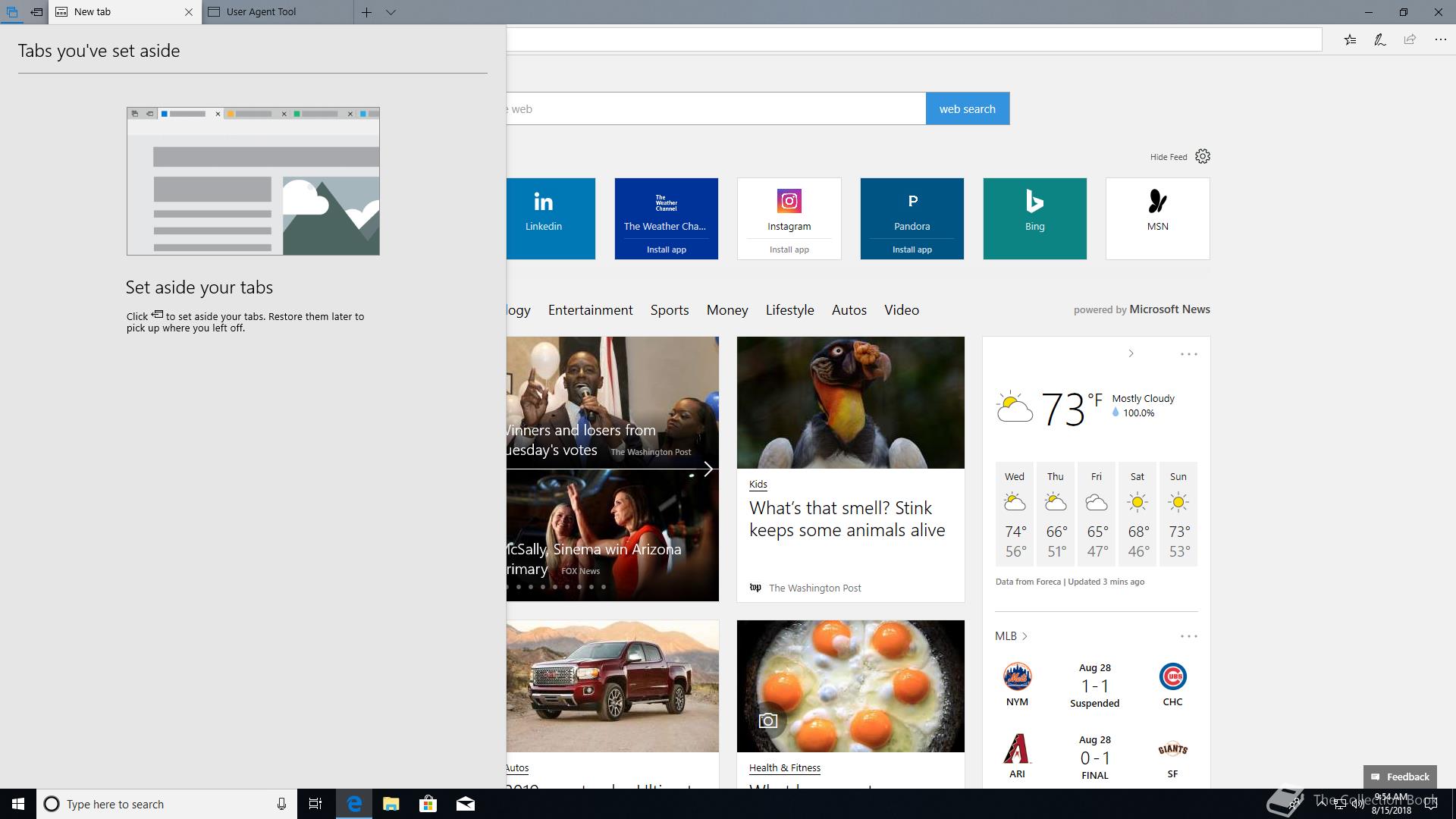Expand weather location with chevron arrow
1456x819 pixels.
(x=1131, y=353)
